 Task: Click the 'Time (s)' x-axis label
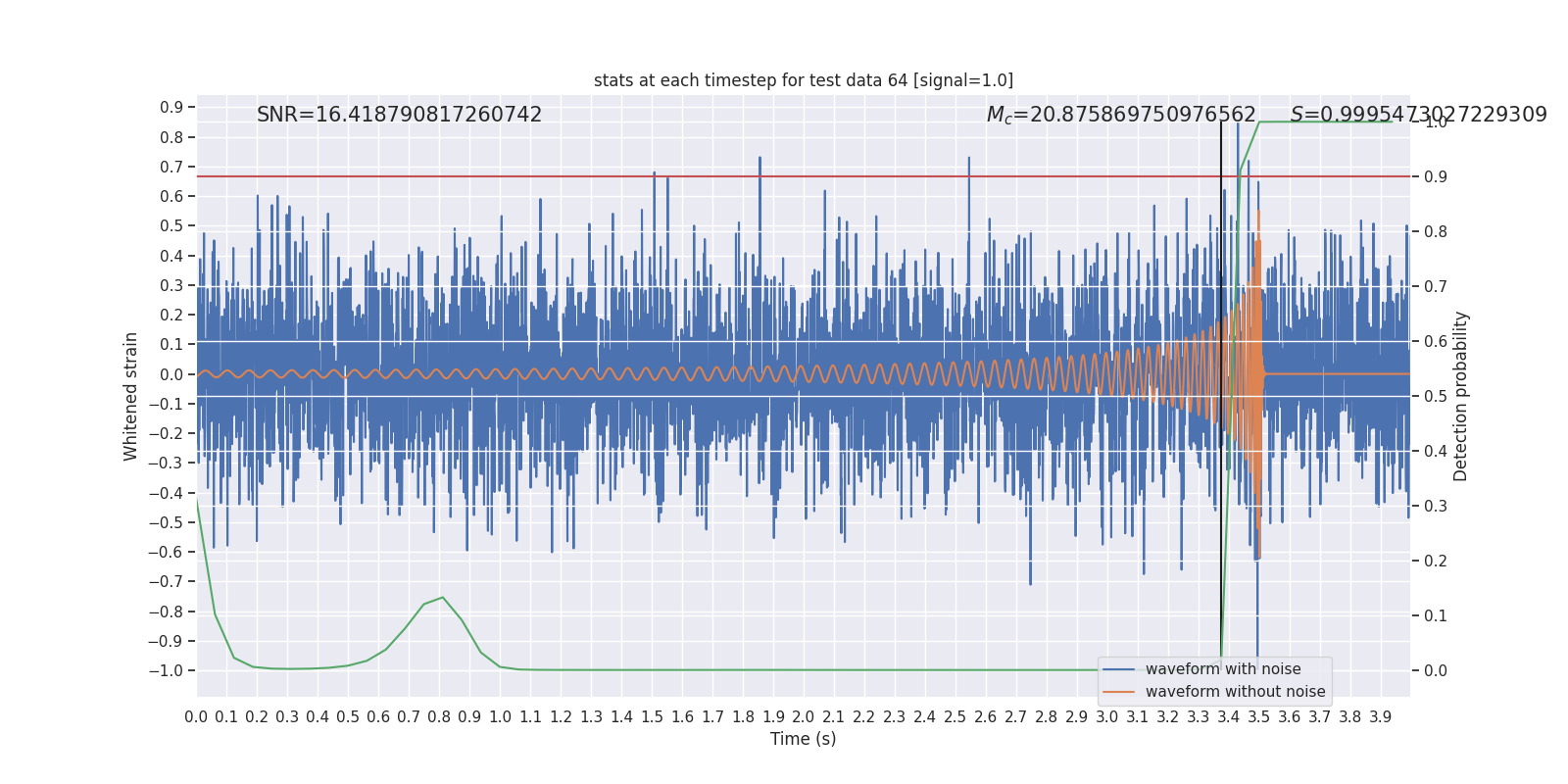(803, 739)
